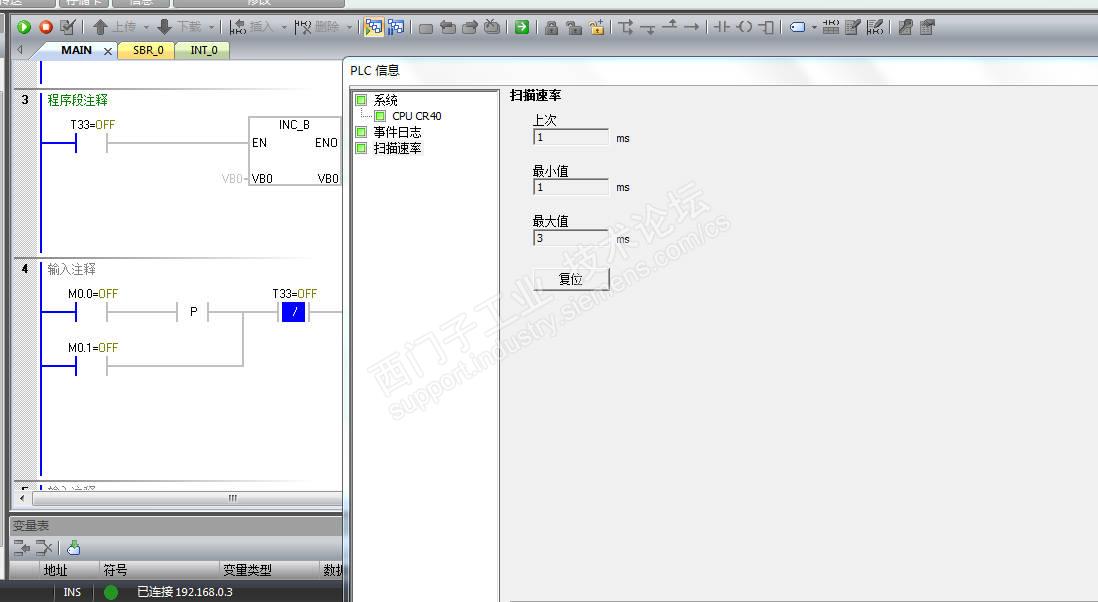The height and width of the screenshot is (602, 1098).
Task: Select CPU CR40 tree item
Action: coord(417,116)
